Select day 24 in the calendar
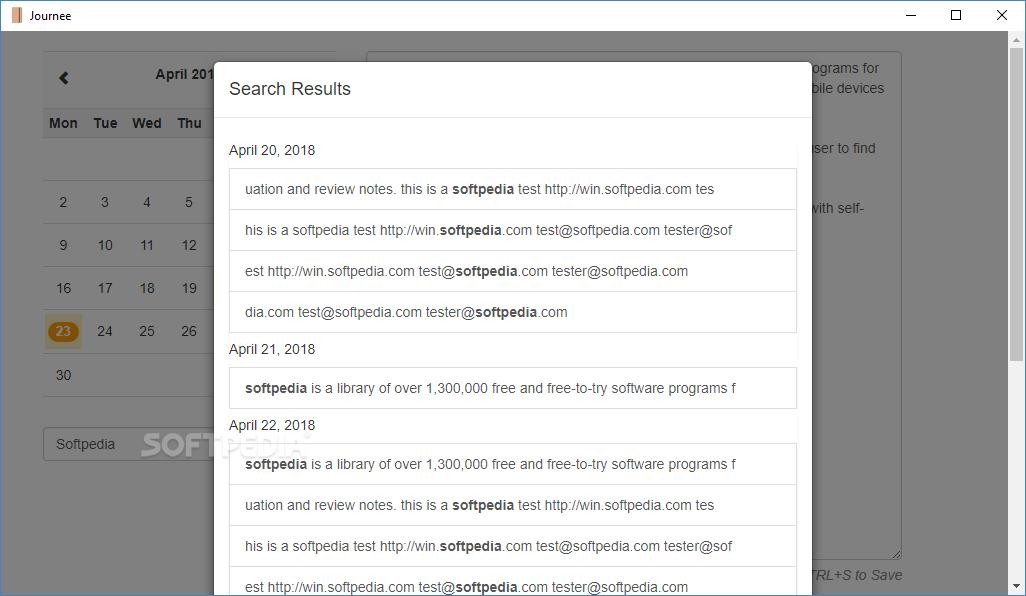 point(105,331)
